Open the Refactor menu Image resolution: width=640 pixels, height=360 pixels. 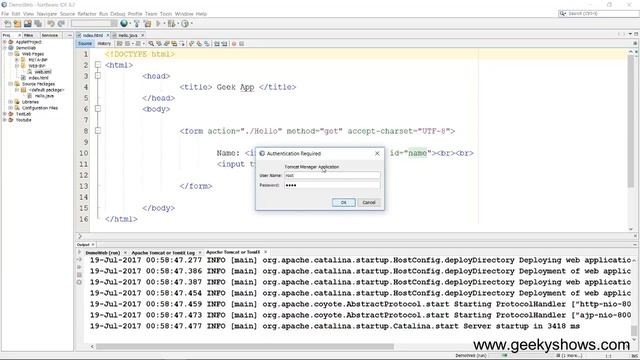click(87, 14)
